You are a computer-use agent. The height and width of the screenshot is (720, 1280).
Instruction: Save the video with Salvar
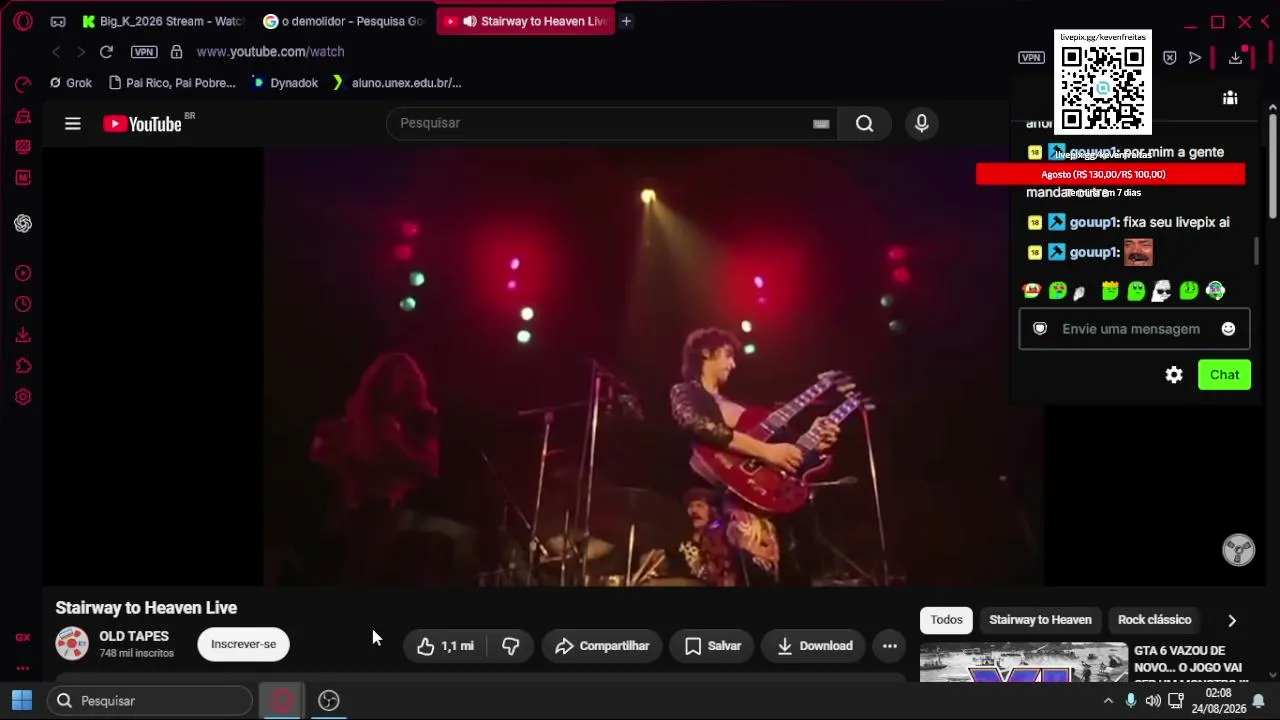tap(713, 646)
